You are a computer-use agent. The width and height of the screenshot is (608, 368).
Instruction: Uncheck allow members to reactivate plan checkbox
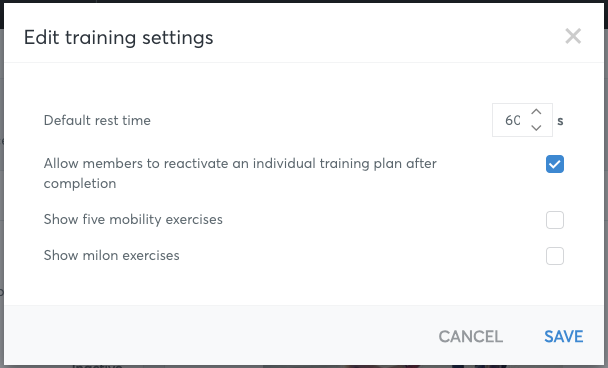coord(554,164)
